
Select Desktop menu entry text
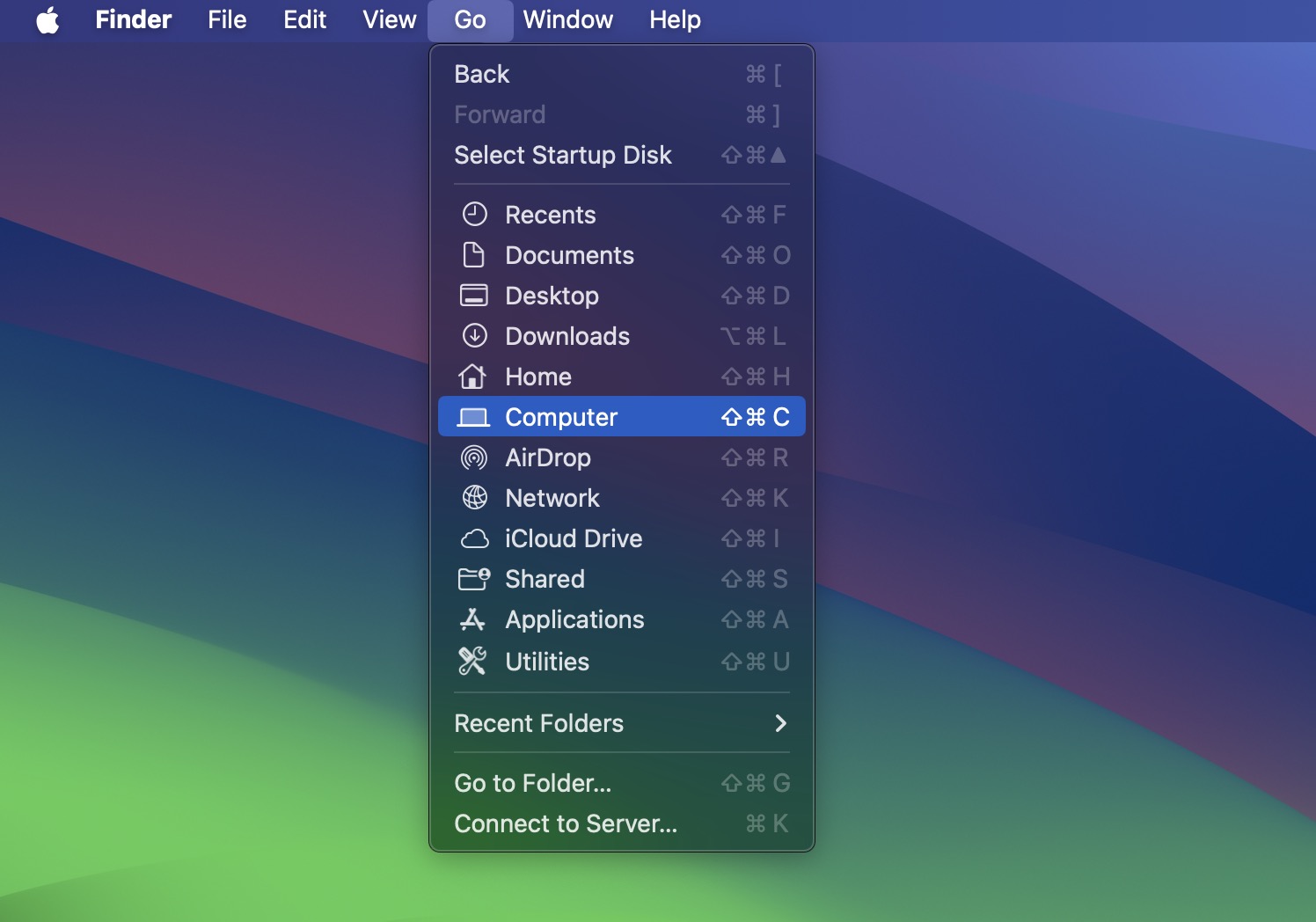552,296
